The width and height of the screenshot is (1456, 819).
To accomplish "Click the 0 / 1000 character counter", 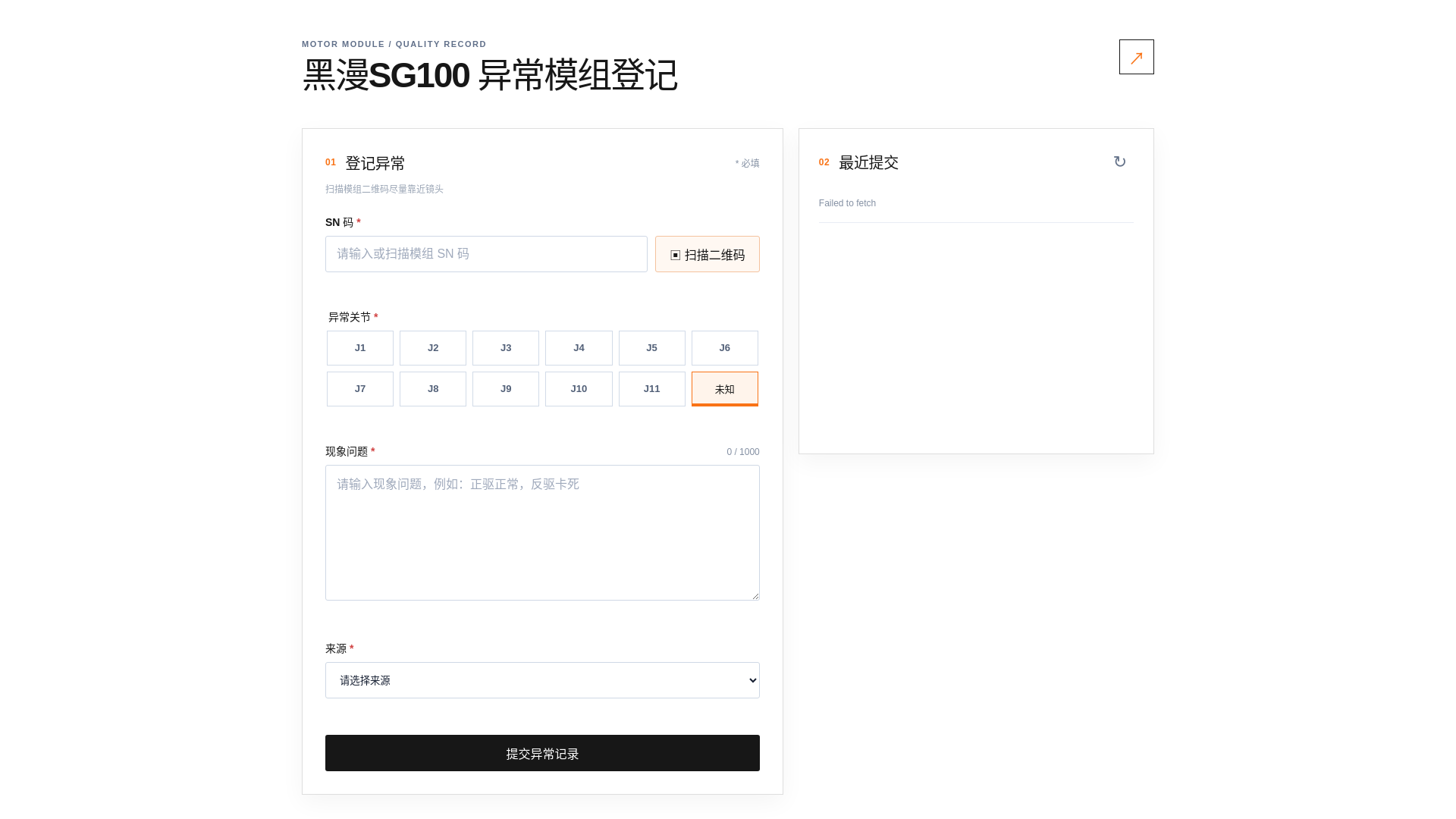I will 742,452.
